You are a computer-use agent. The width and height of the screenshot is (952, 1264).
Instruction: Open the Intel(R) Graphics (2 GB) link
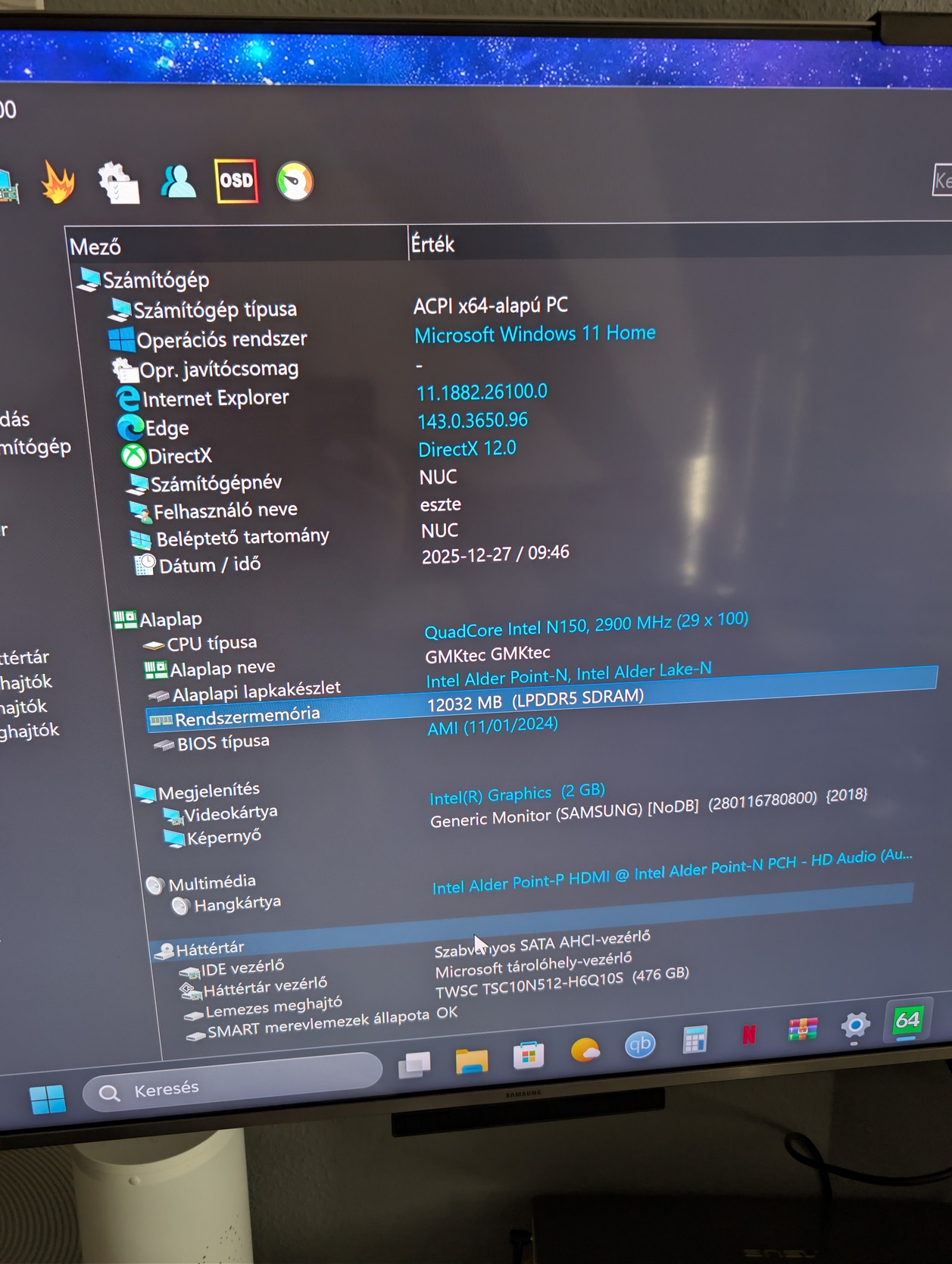[x=517, y=794]
